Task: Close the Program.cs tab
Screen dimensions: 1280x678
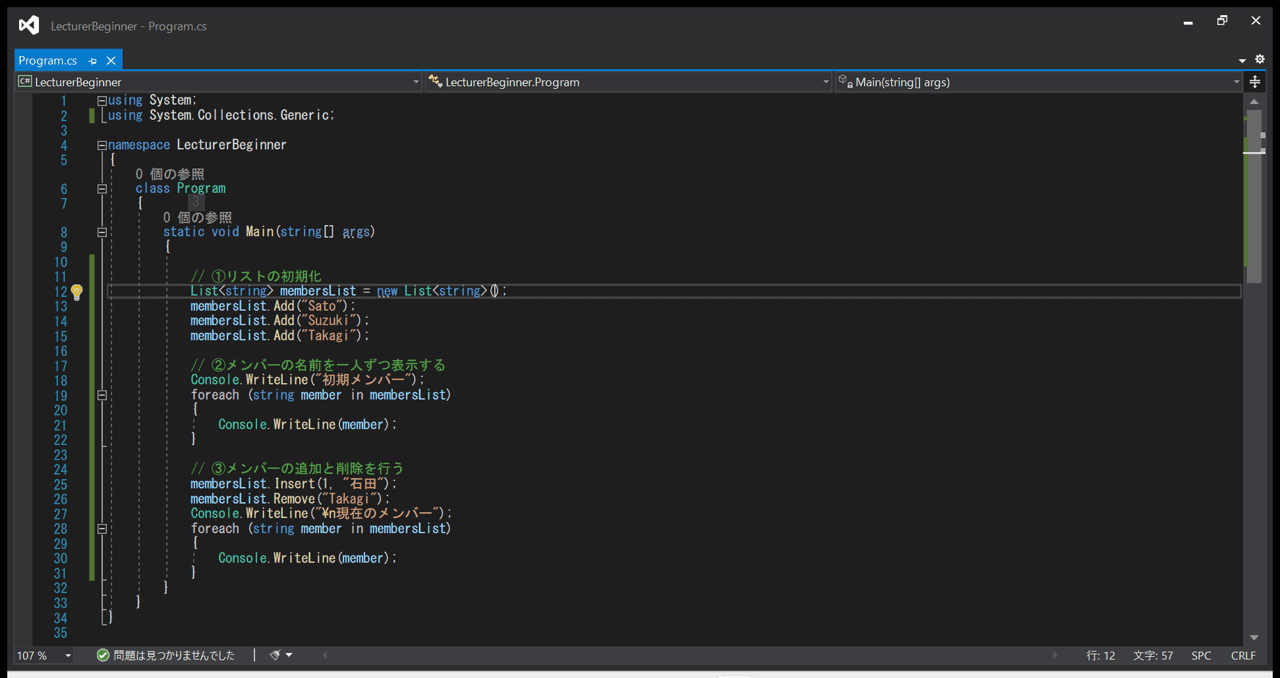Action: tap(111, 61)
